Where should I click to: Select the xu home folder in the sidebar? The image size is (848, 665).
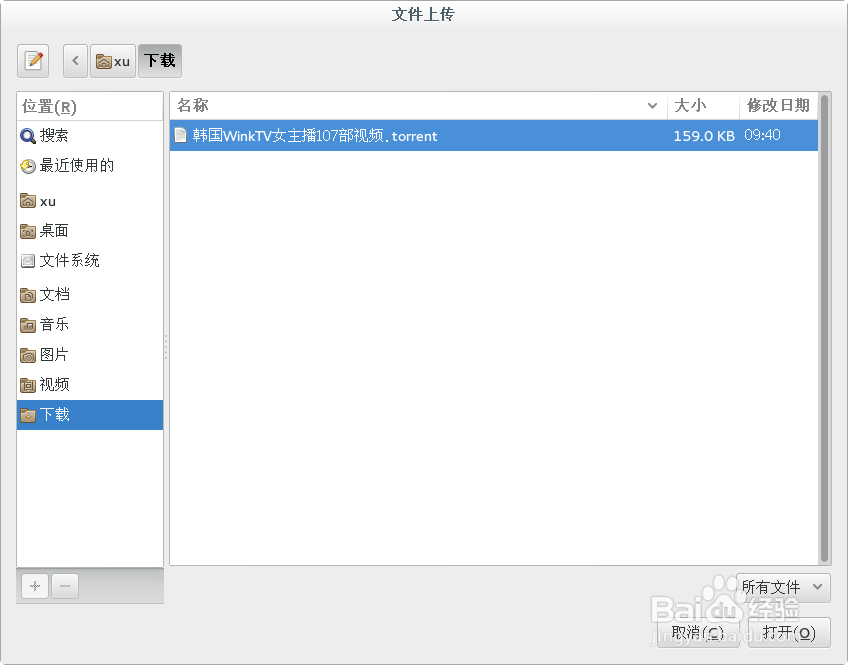coord(90,201)
